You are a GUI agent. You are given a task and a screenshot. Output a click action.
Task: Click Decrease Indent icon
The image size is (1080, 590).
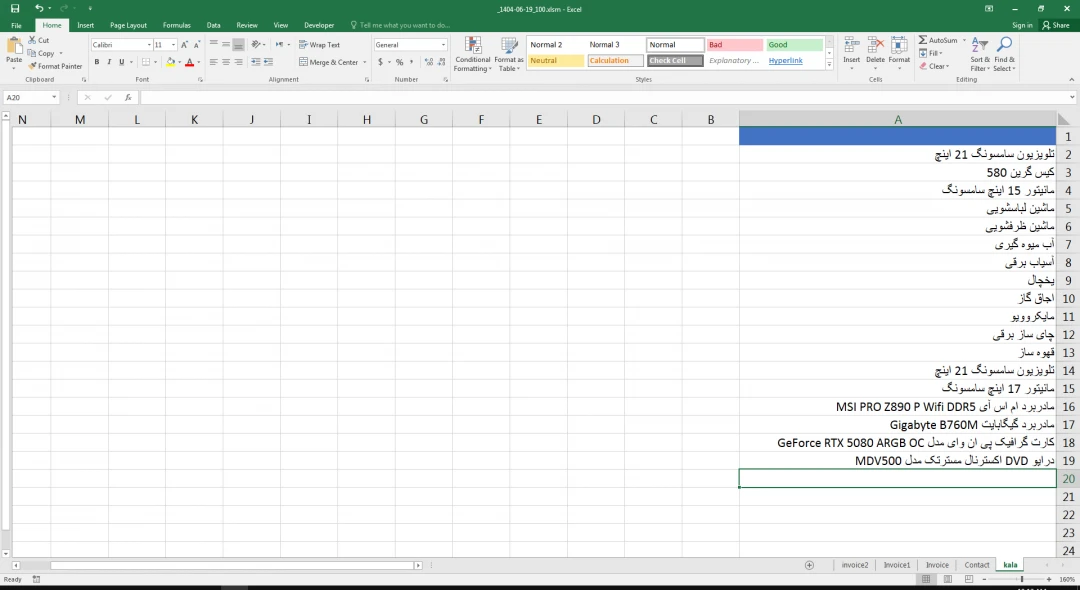tap(256, 62)
